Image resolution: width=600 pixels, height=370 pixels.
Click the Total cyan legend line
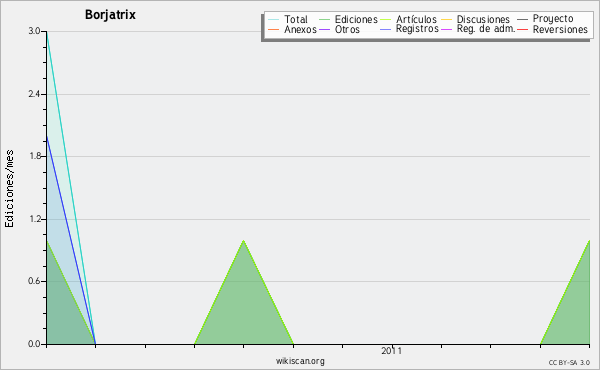pyautogui.click(x=273, y=19)
